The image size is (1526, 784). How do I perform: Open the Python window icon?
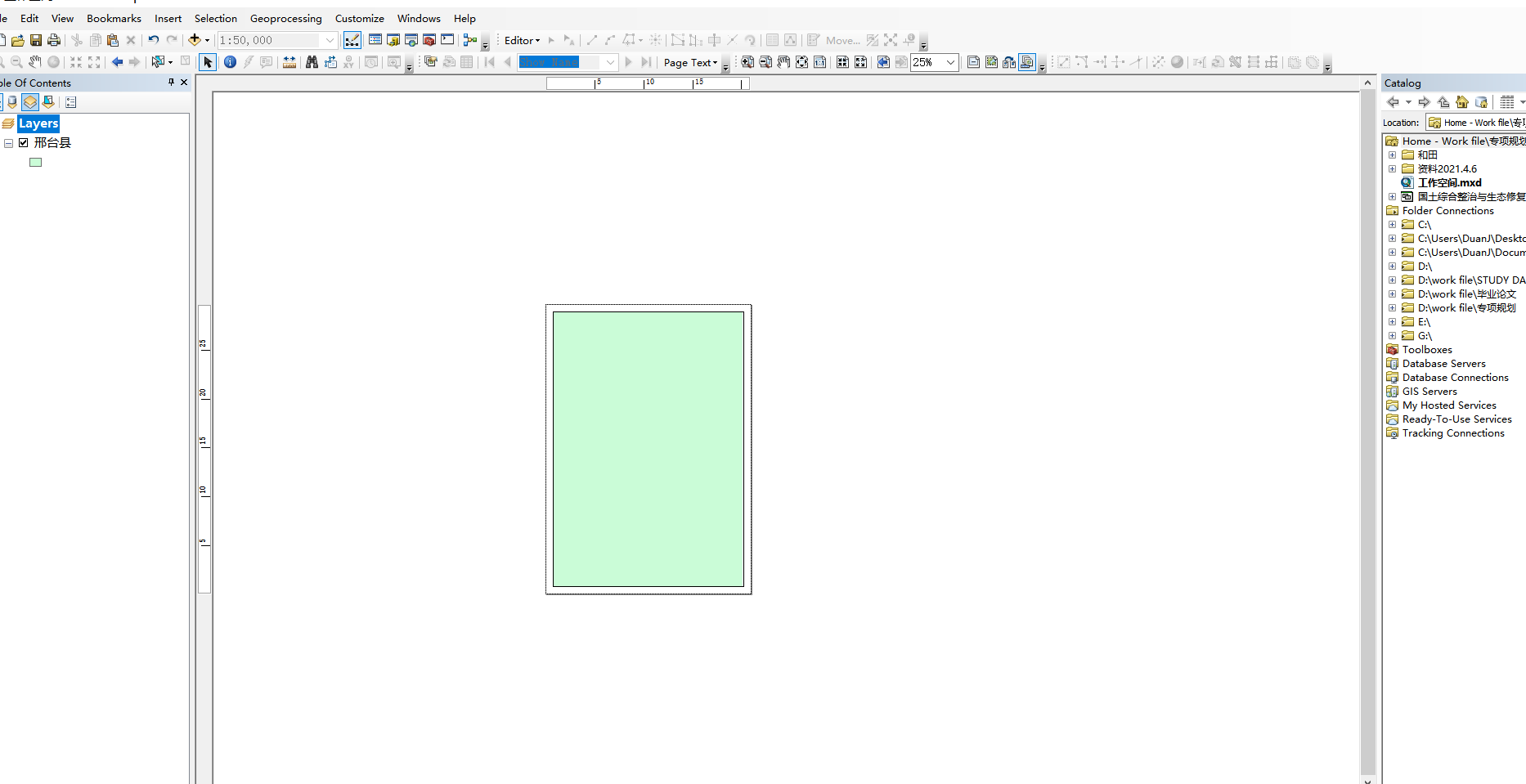(x=447, y=40)
